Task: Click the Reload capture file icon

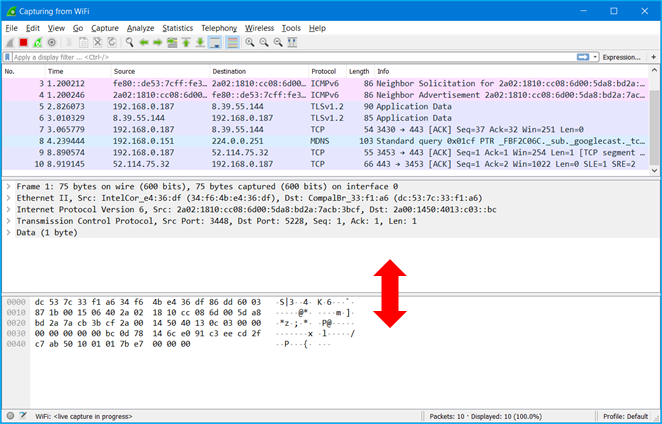Action: click(111, 42)
